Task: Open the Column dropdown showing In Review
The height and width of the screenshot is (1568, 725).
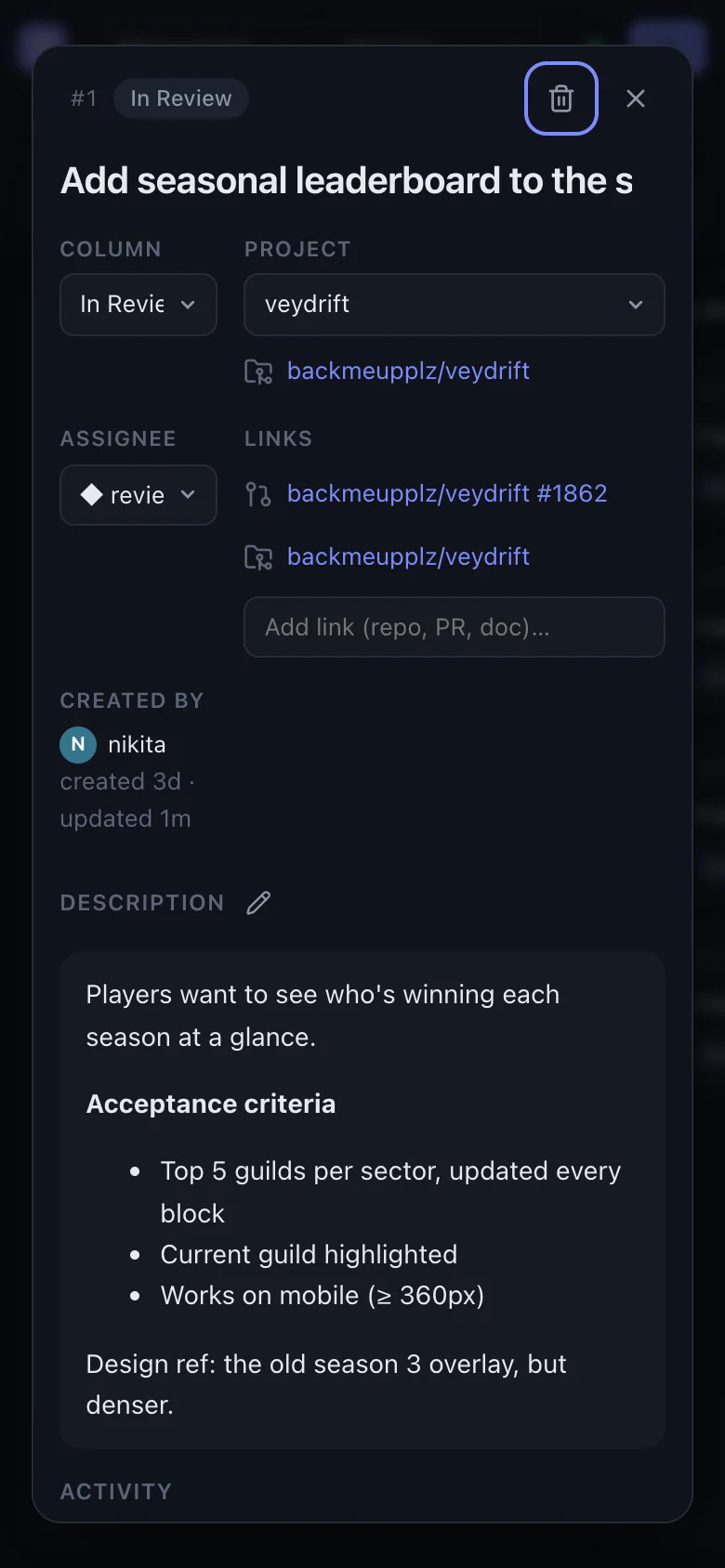Action: coord(138,305)
